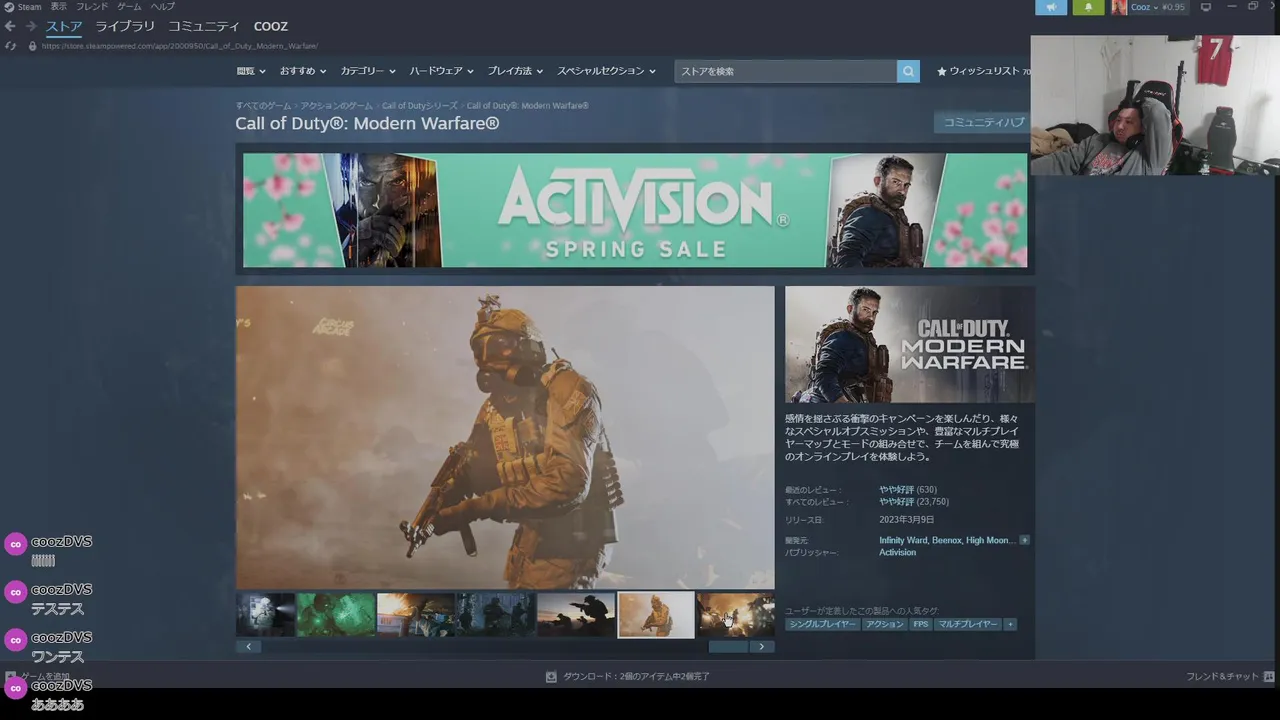This screenshot has height=720, width=1280.
Task: Click the すべてのゲーム breadcrumb link
Action: [x=263, y=106]
